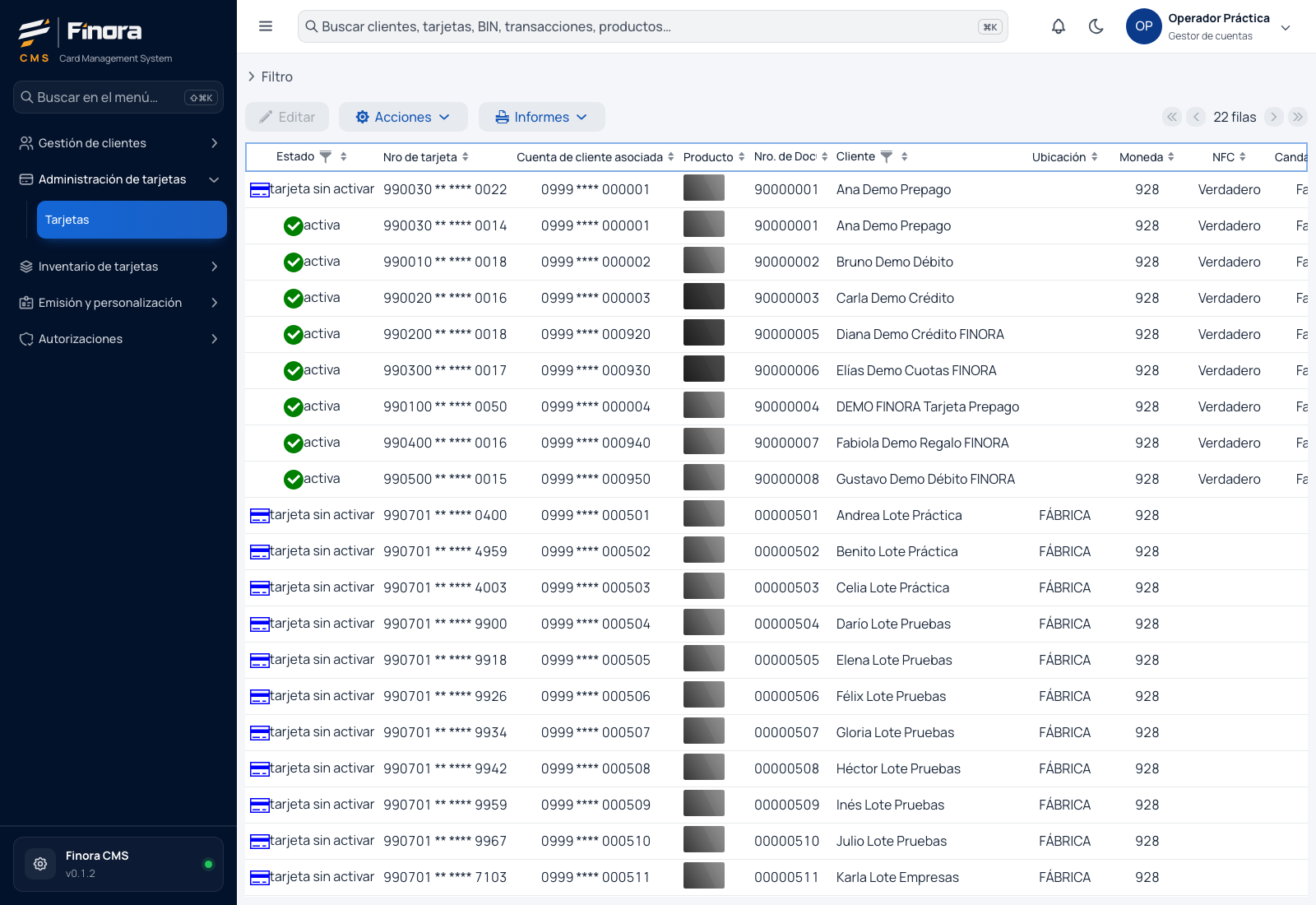Focus the global search field
Screen dimensions: 1316x905
pyautogui.click(x=652, y=26)
